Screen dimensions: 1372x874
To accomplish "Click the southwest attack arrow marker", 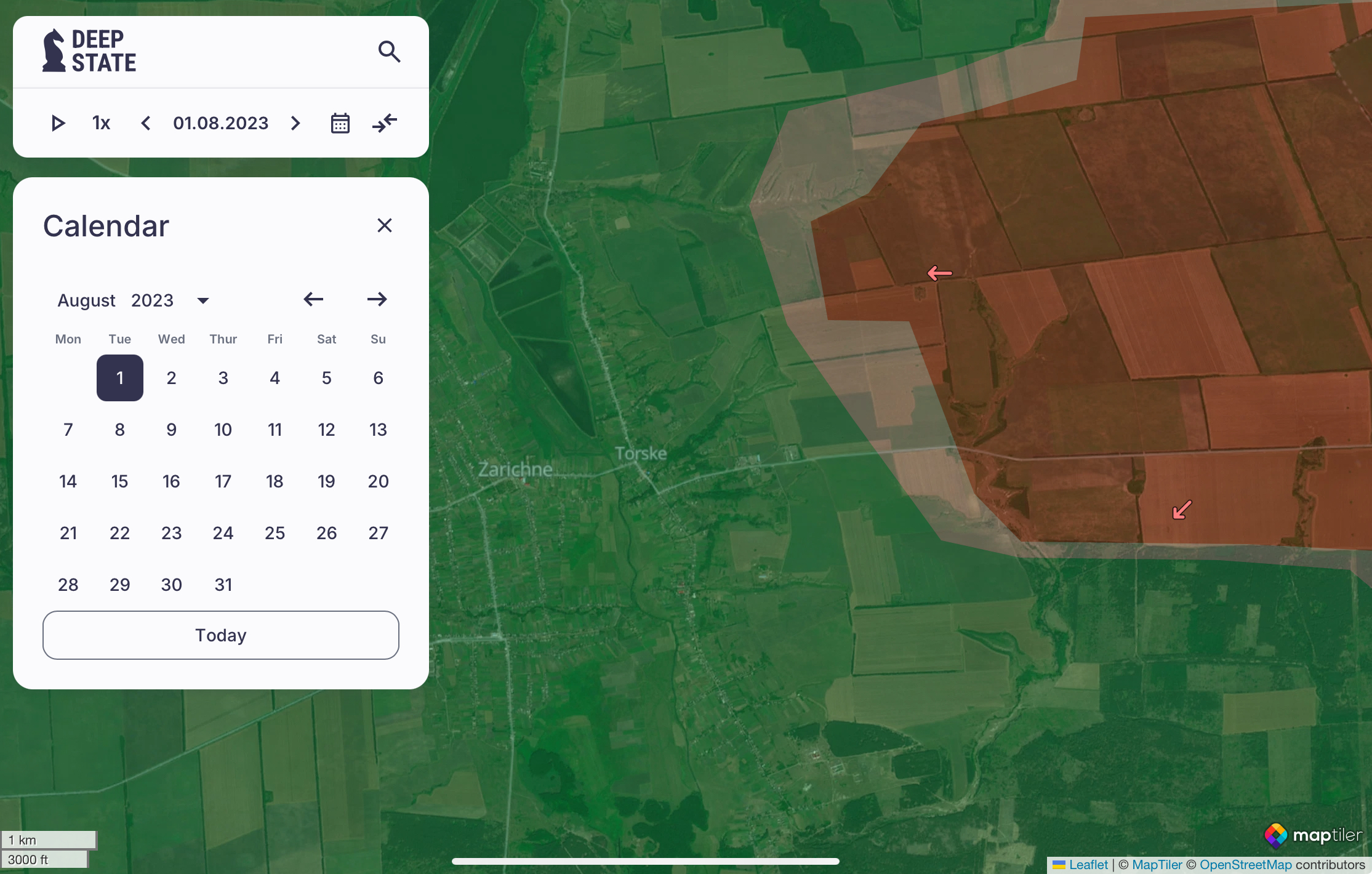I will pos(1182,510).
